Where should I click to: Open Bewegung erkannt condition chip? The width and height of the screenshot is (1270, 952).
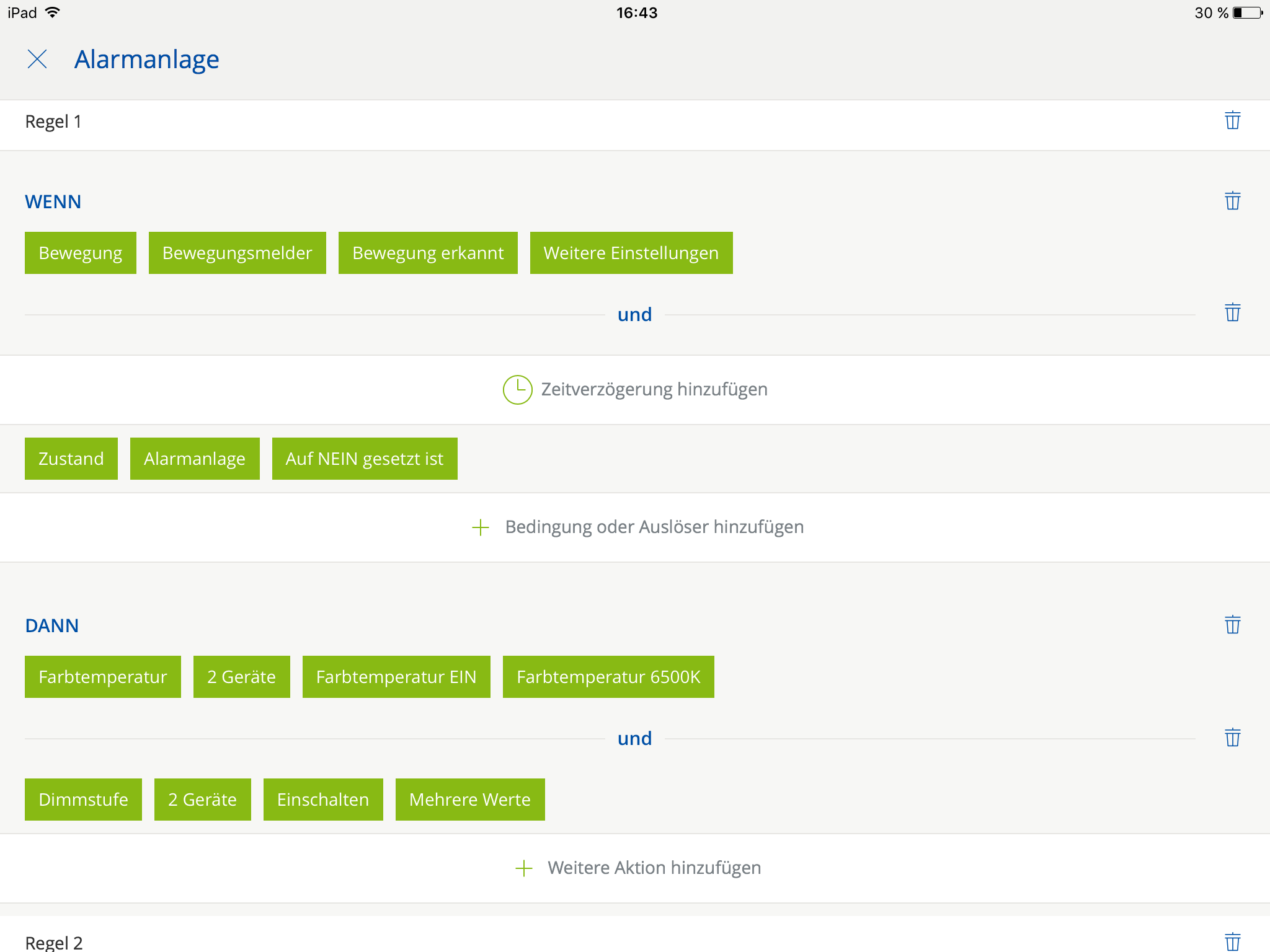tap(428, 253)
